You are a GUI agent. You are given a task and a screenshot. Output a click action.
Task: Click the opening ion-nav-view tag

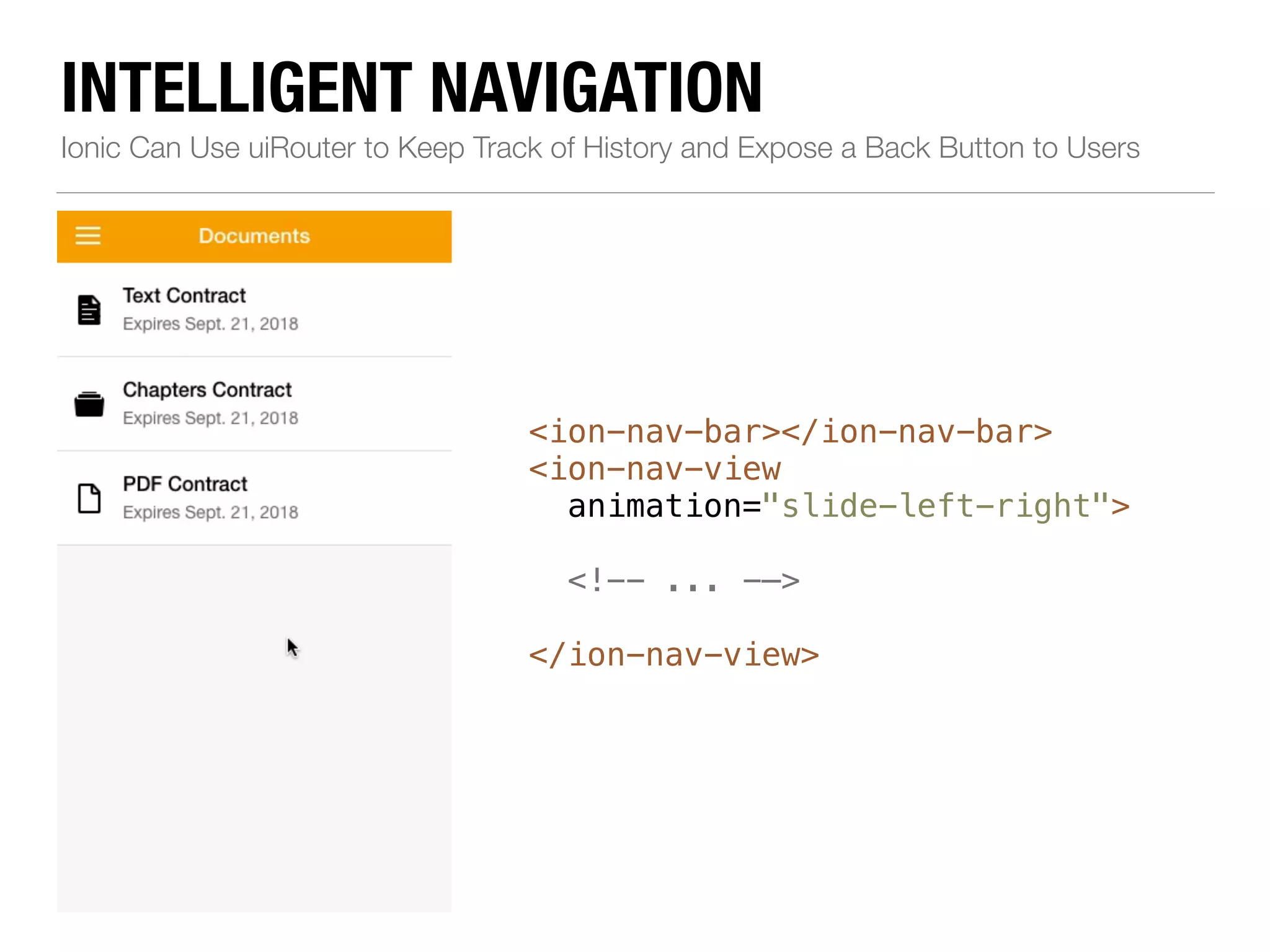click(655, 469)
